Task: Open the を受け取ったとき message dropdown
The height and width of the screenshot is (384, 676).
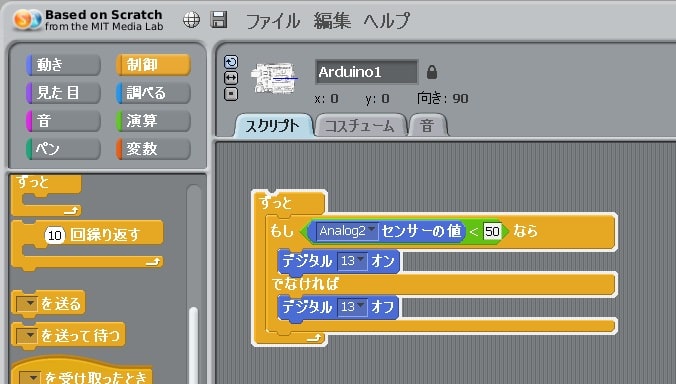Action: (31, 378)
